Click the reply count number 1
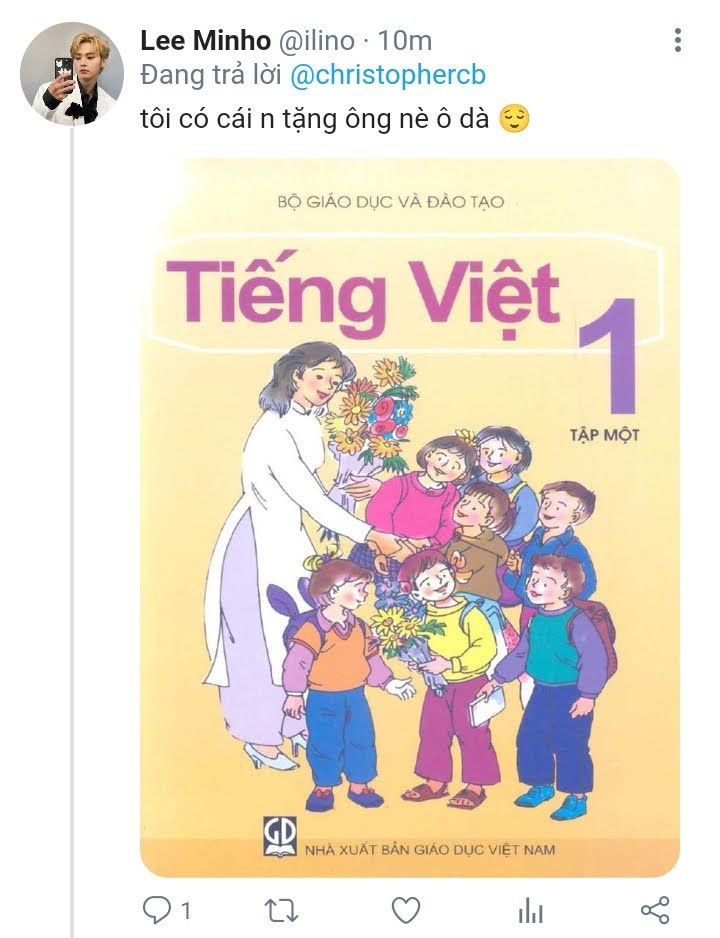 [186, 911]
